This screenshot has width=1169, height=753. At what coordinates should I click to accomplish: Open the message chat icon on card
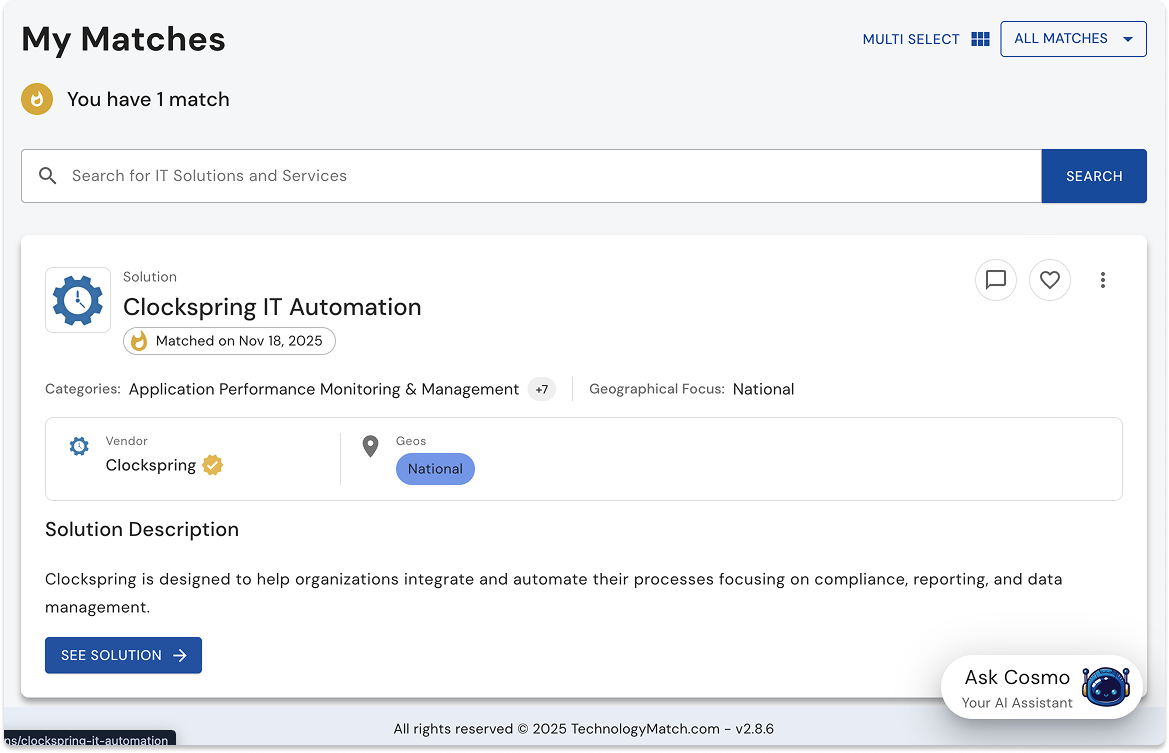[995, 280]
